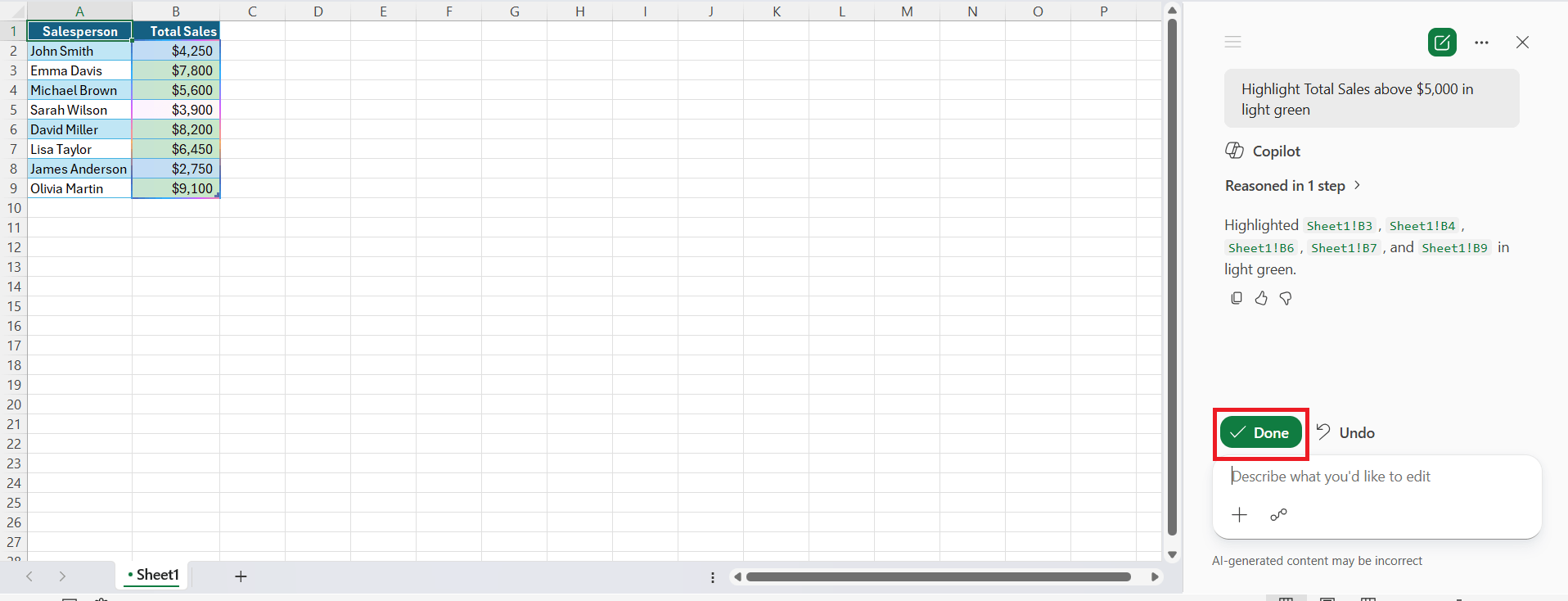This screenshot has height=601, width=1568.
Task: Open the connectors icon beside the plus
Action: (1278, 515)
